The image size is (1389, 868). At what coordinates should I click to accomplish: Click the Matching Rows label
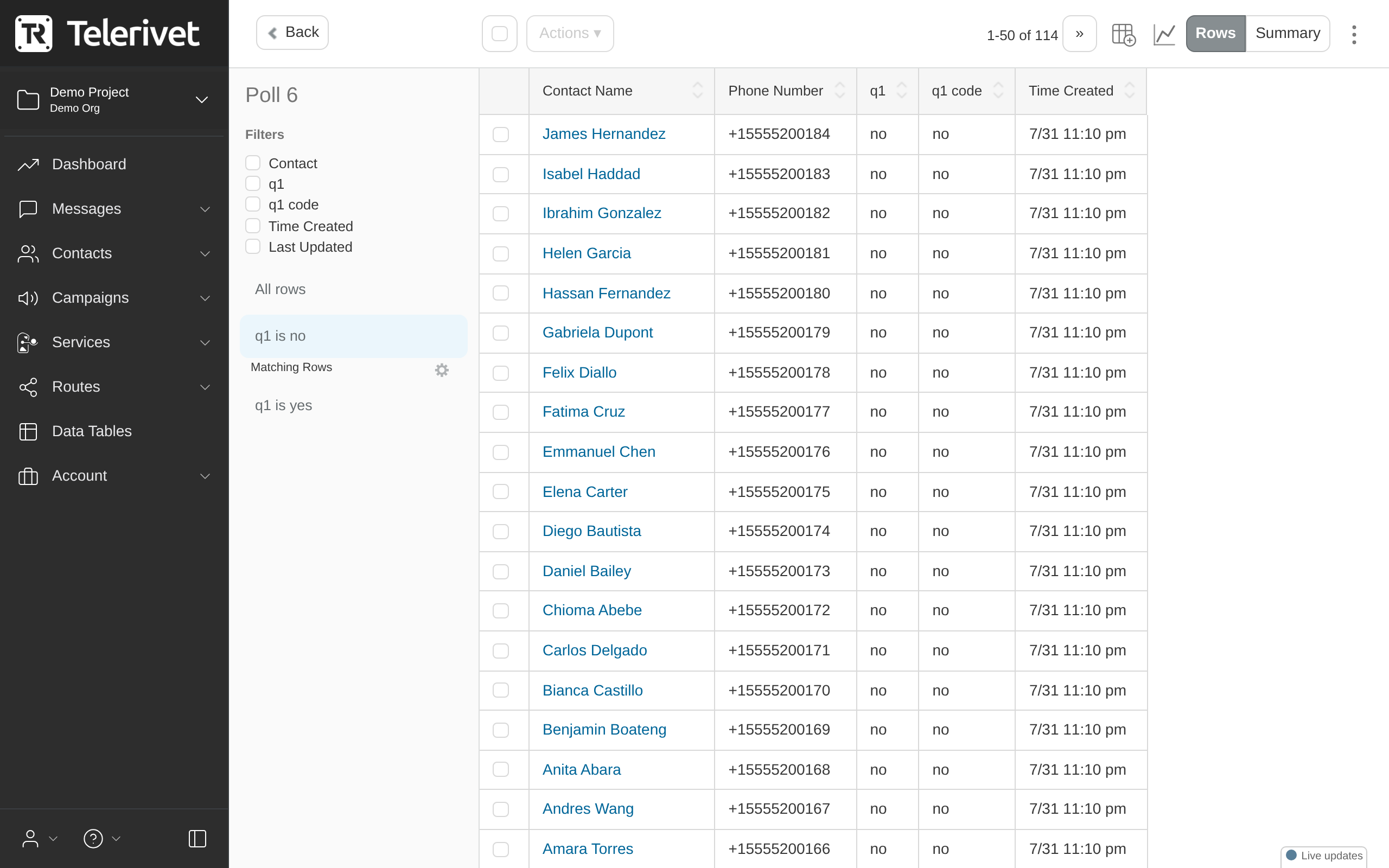click(x=291, y=367)
